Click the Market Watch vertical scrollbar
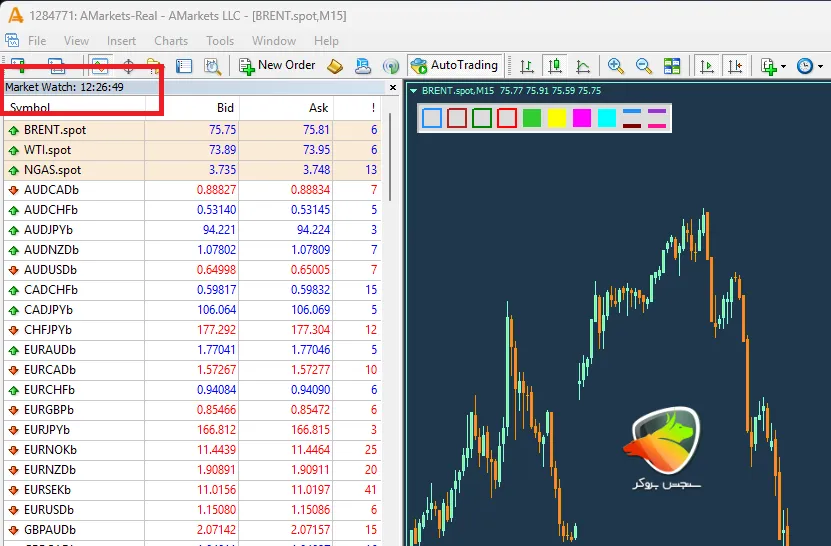The height and width of the screenshot is (546, 831). [390, 157]
